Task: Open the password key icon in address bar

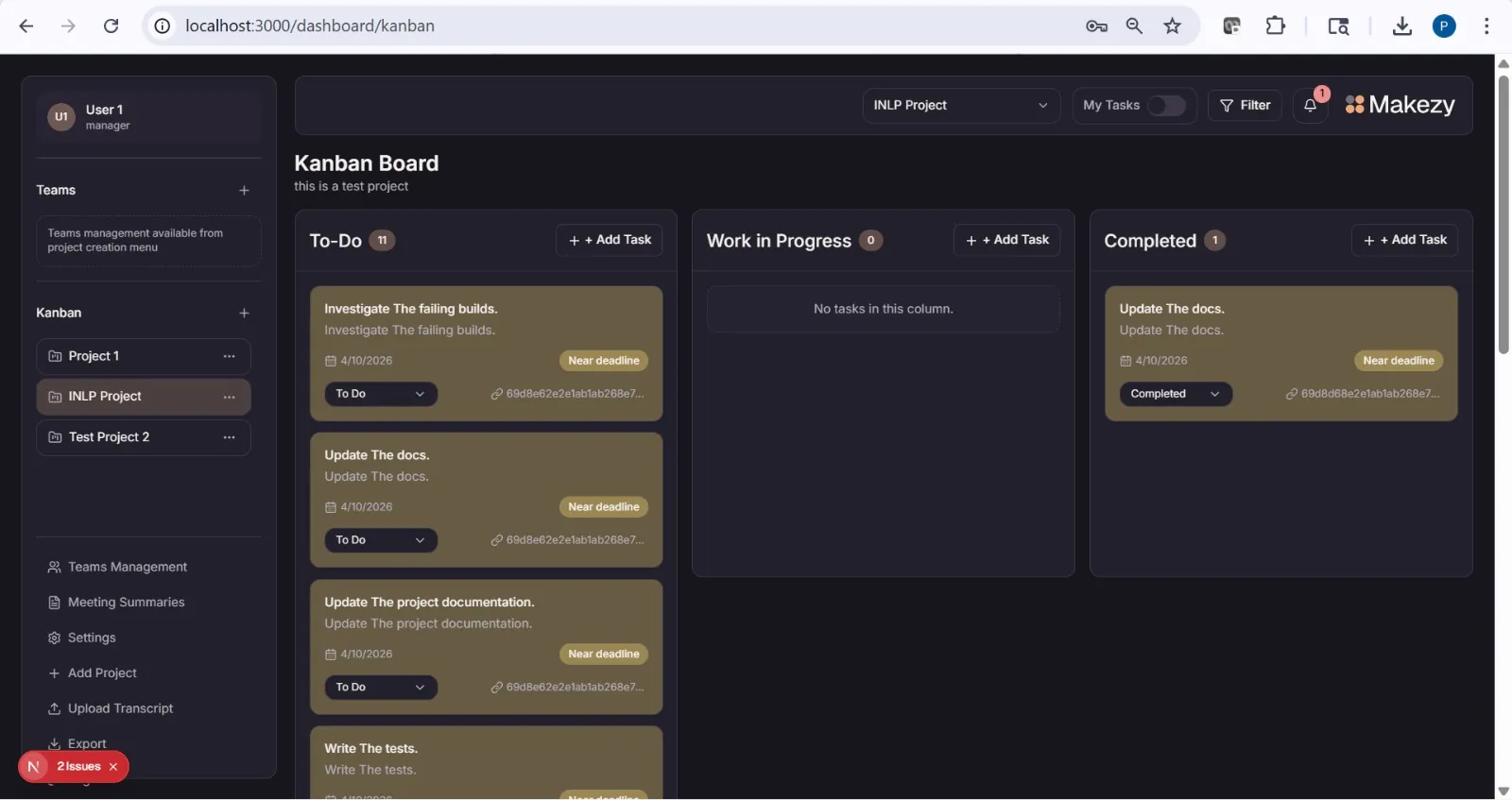Action: point(1096,26)
